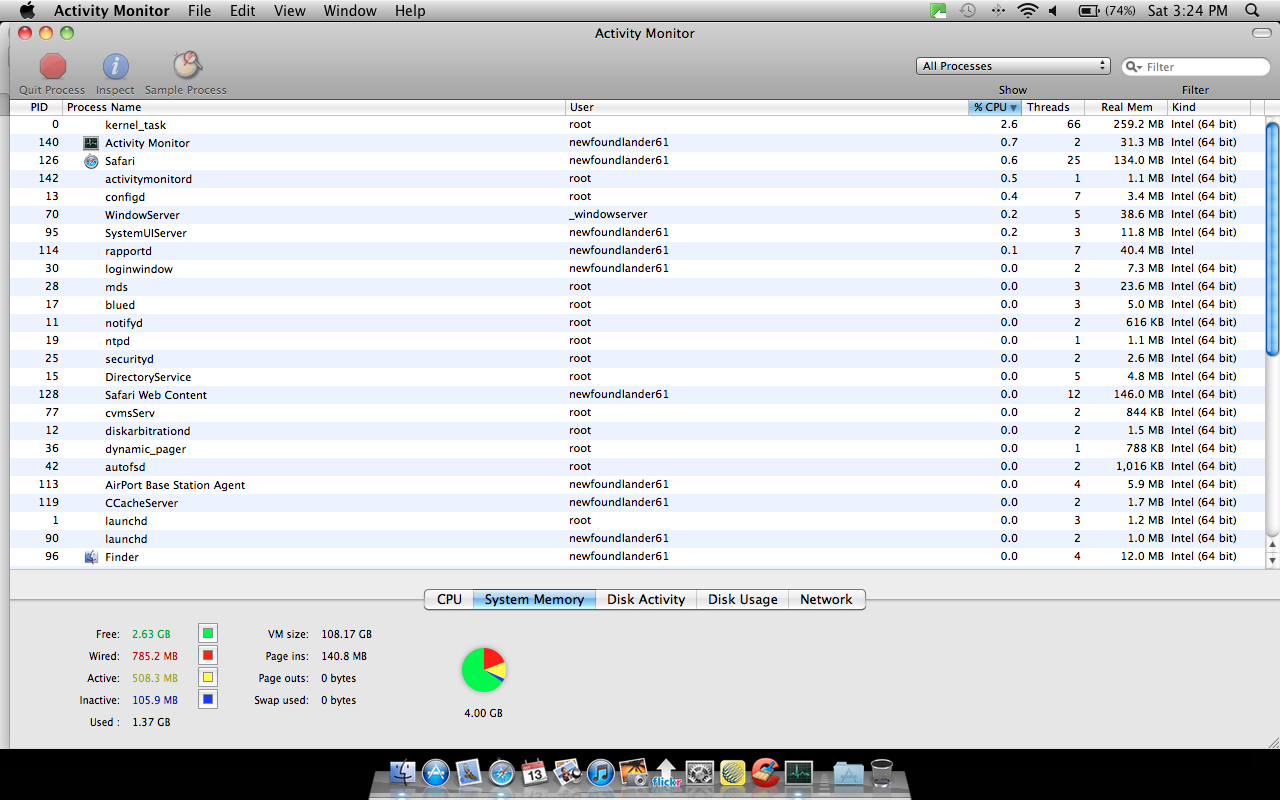Click the Spotlight search icon
The width and height of the screenshot is (1280, 800).
coord(1252,11)
